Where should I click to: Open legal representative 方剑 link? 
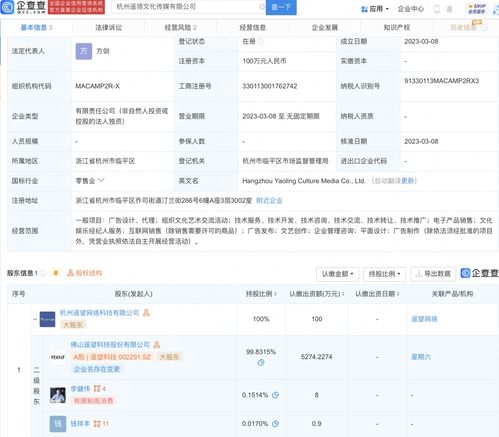(x=103, y=51)
